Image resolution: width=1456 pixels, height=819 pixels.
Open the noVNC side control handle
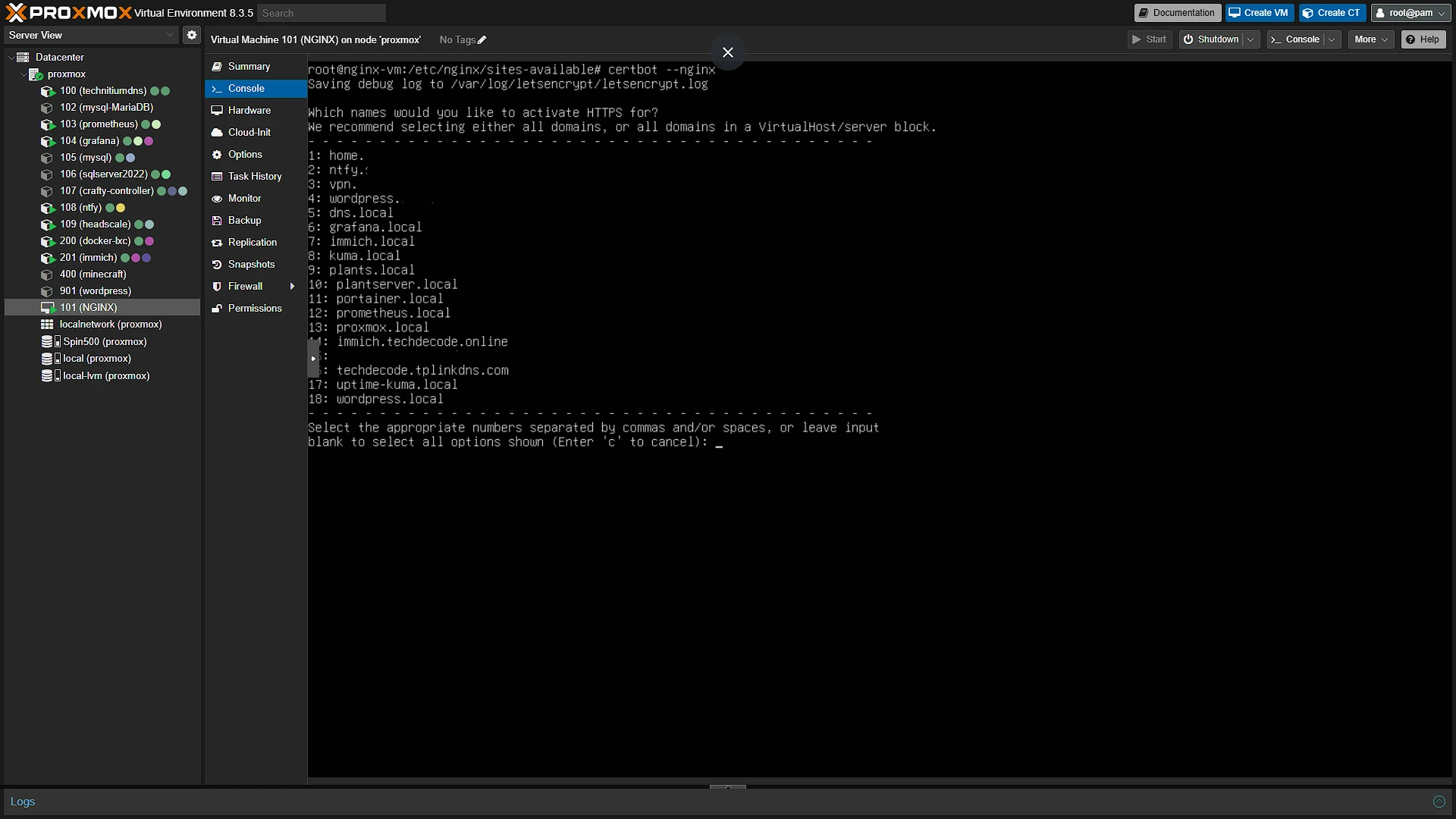point(312,359)
